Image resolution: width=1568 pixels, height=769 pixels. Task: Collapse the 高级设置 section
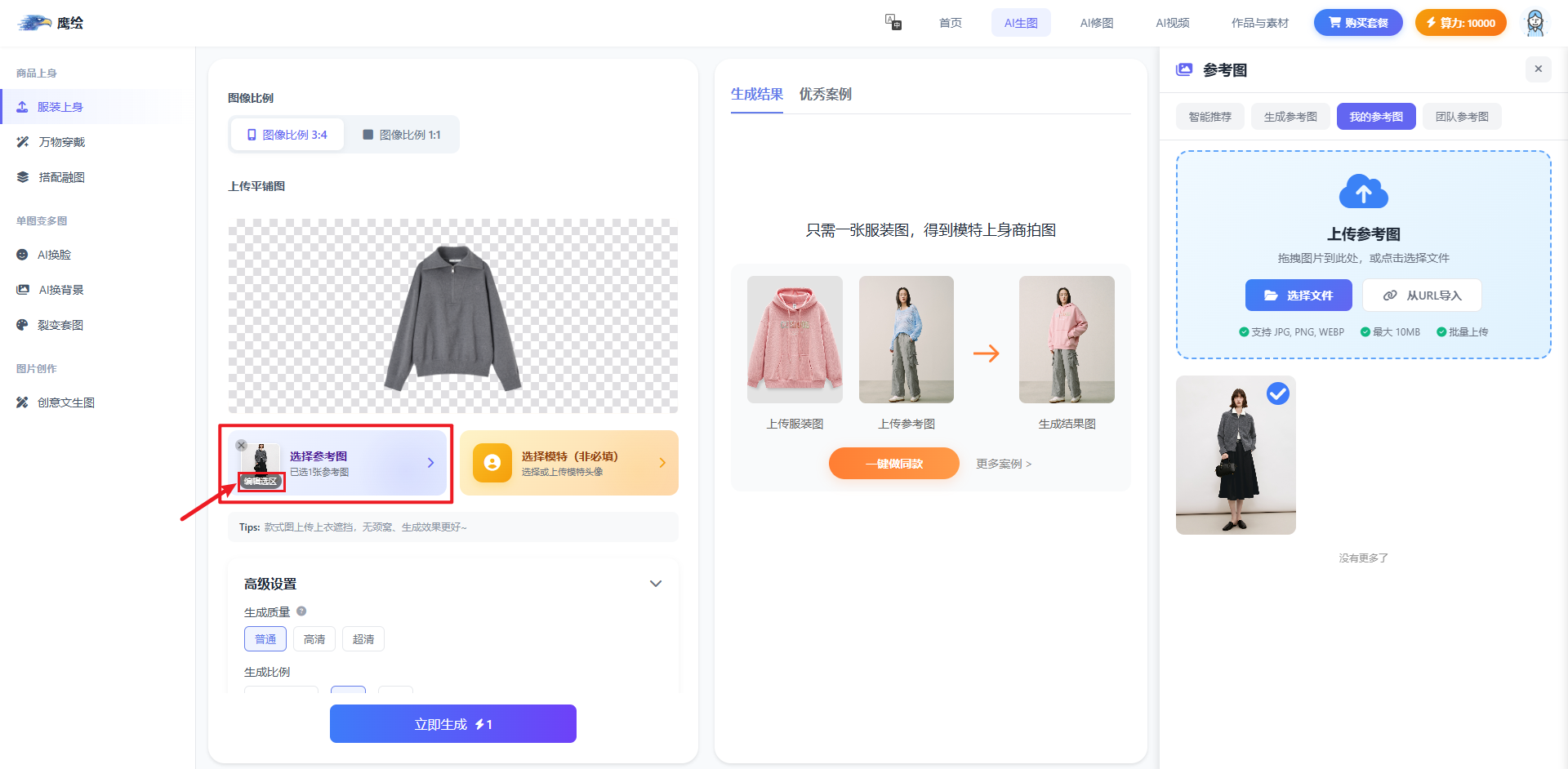point(655,584)
